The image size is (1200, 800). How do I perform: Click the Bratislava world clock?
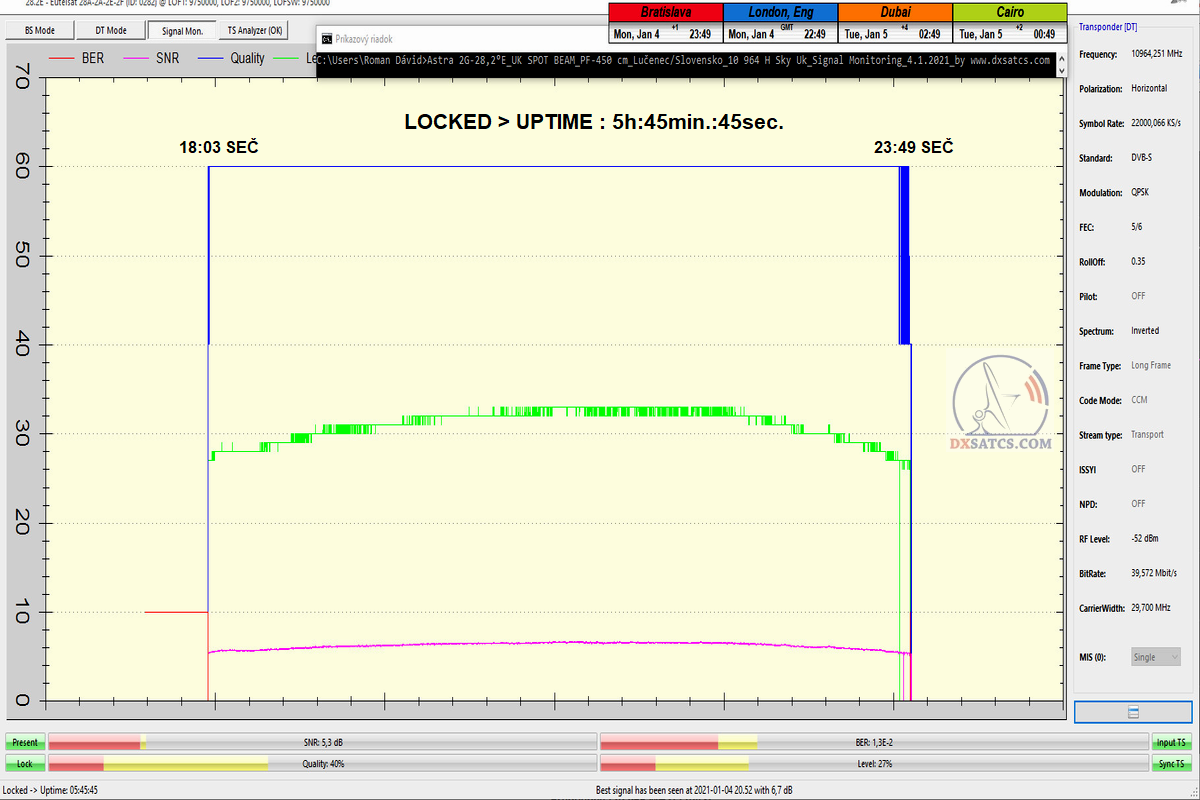click(666, 23)
